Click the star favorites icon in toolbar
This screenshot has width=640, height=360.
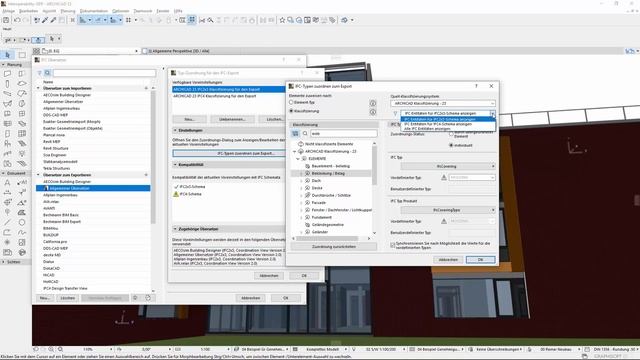click(x=282, y=20)
